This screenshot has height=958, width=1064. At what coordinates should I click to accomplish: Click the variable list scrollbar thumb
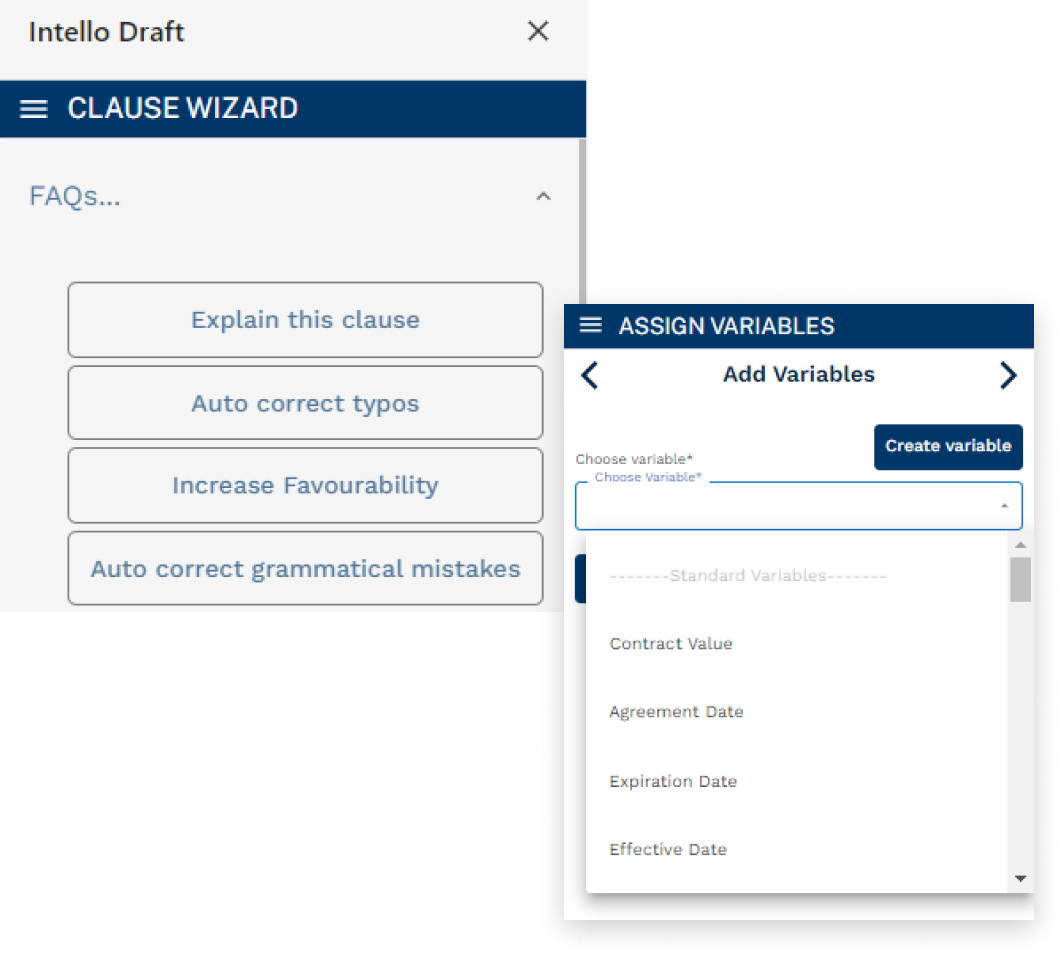[x=1020, y=579]
